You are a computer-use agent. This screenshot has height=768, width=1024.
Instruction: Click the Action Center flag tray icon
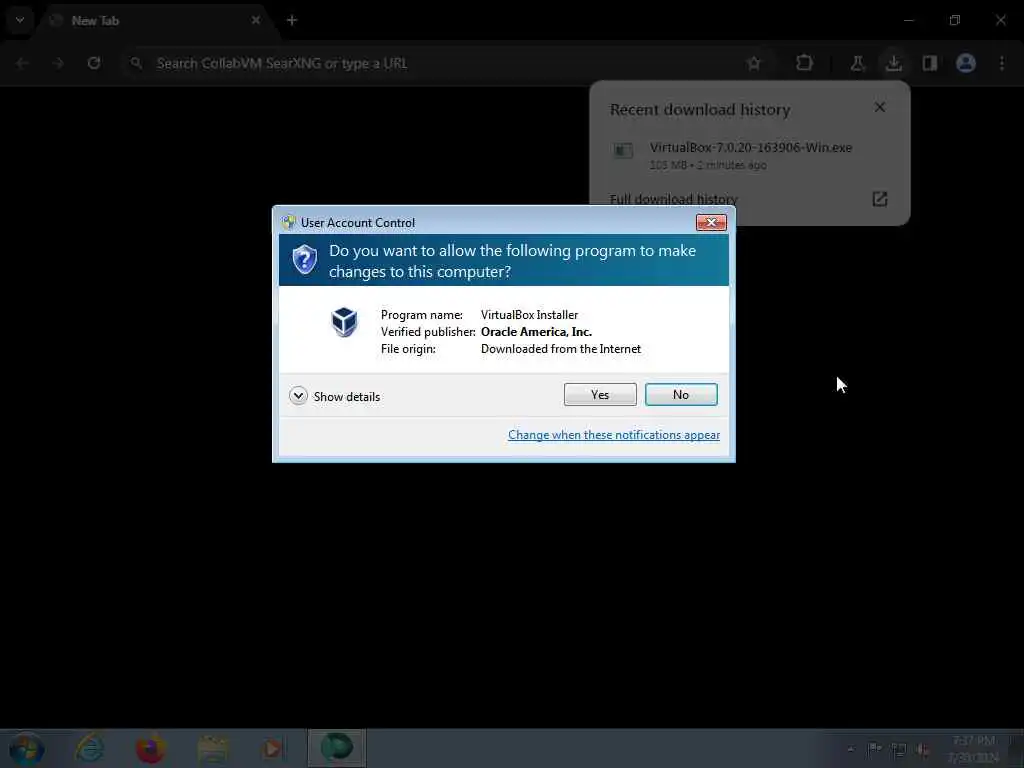click(874, 749)
